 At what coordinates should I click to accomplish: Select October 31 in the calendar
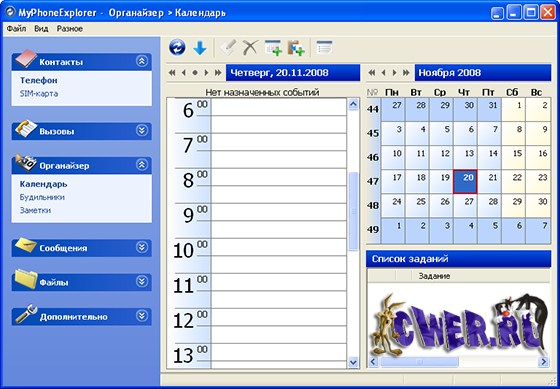click(x=489, y=109)
